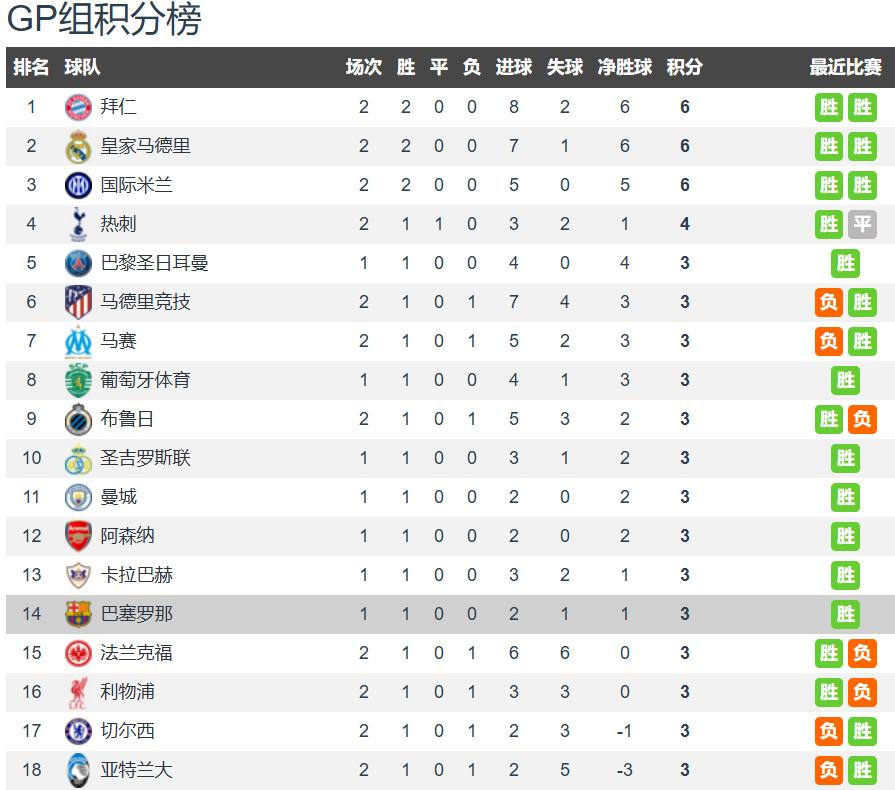The height and width of the screenshot is (790, 895).
Task: Click the Bayern Munich club crest
Action: [x=78, y=107]
